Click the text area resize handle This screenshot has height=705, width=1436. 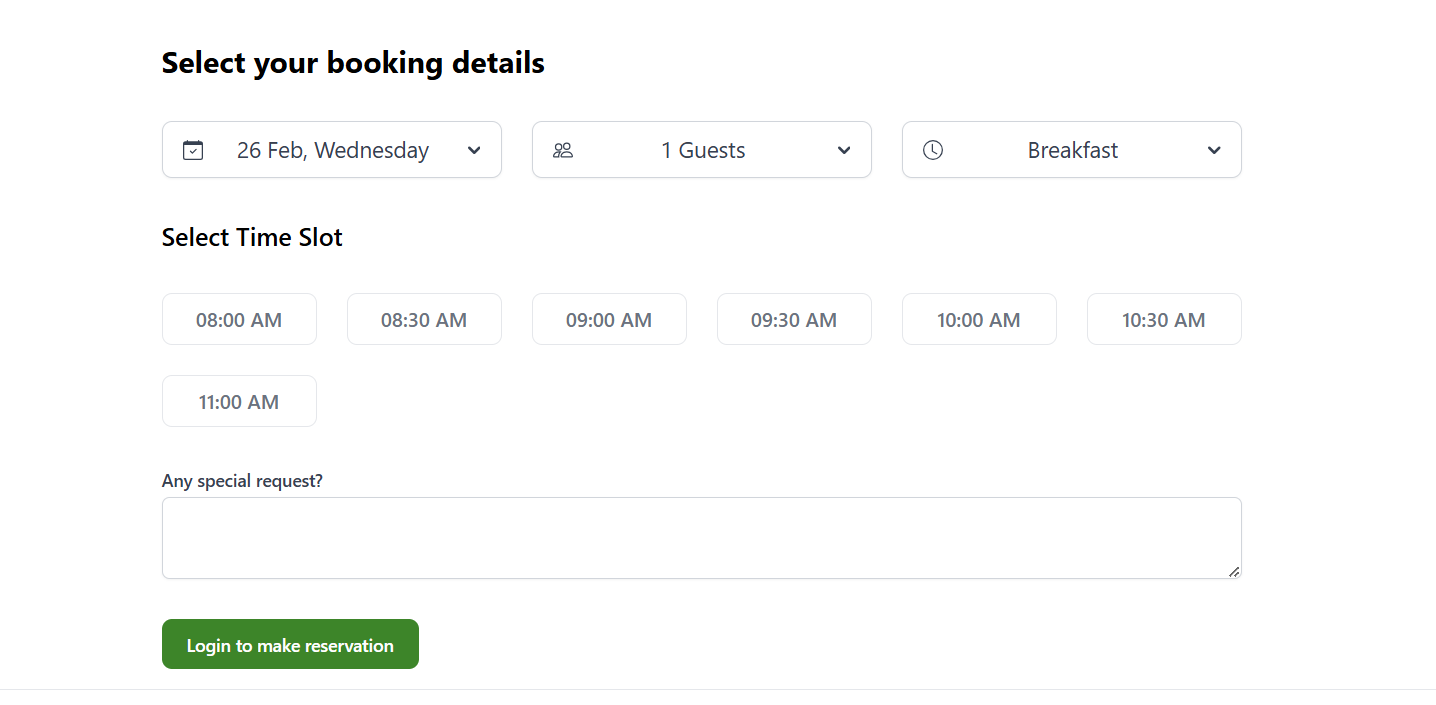click(x=1234, y=571)
